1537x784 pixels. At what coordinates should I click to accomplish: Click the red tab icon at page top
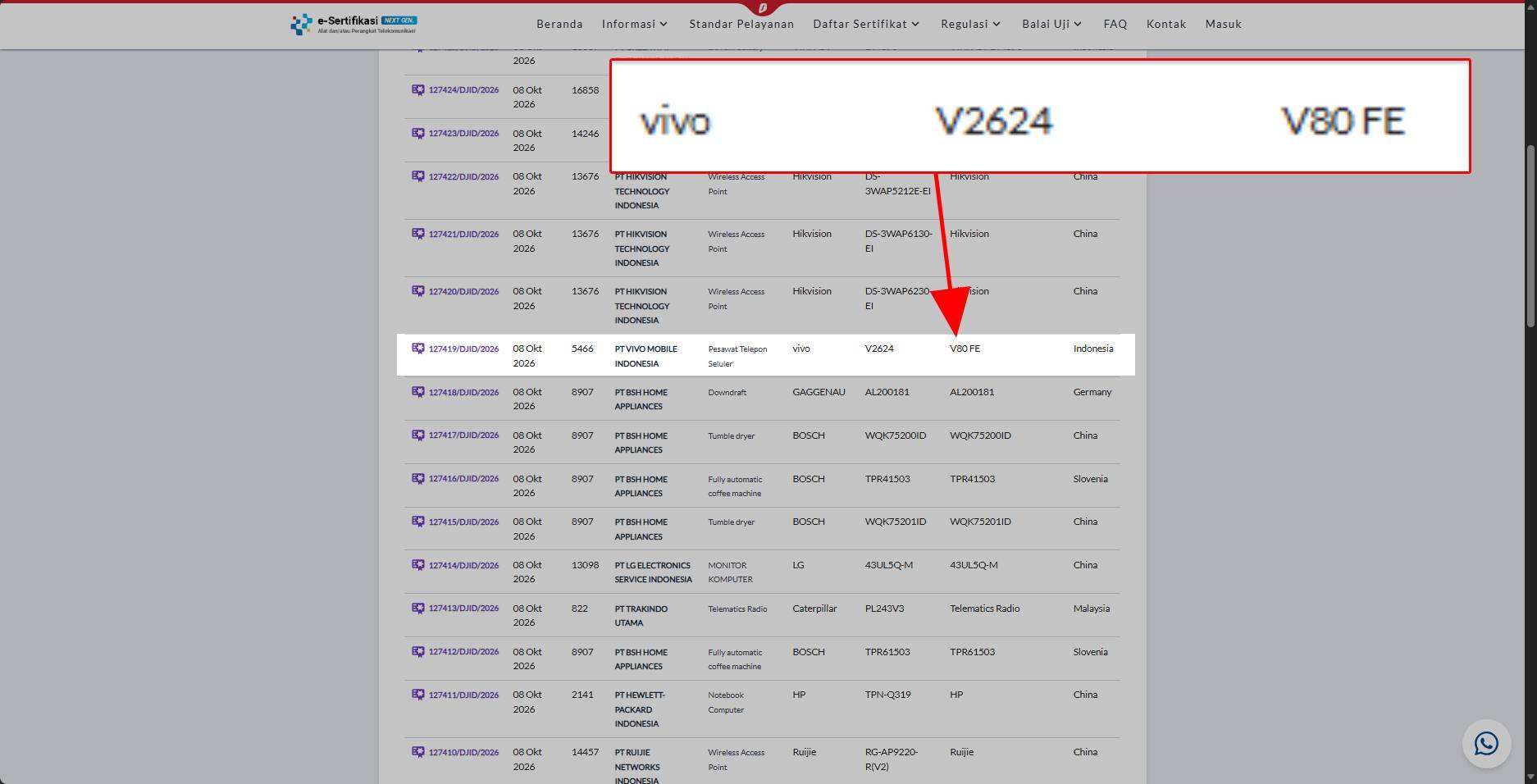point(763,7)
